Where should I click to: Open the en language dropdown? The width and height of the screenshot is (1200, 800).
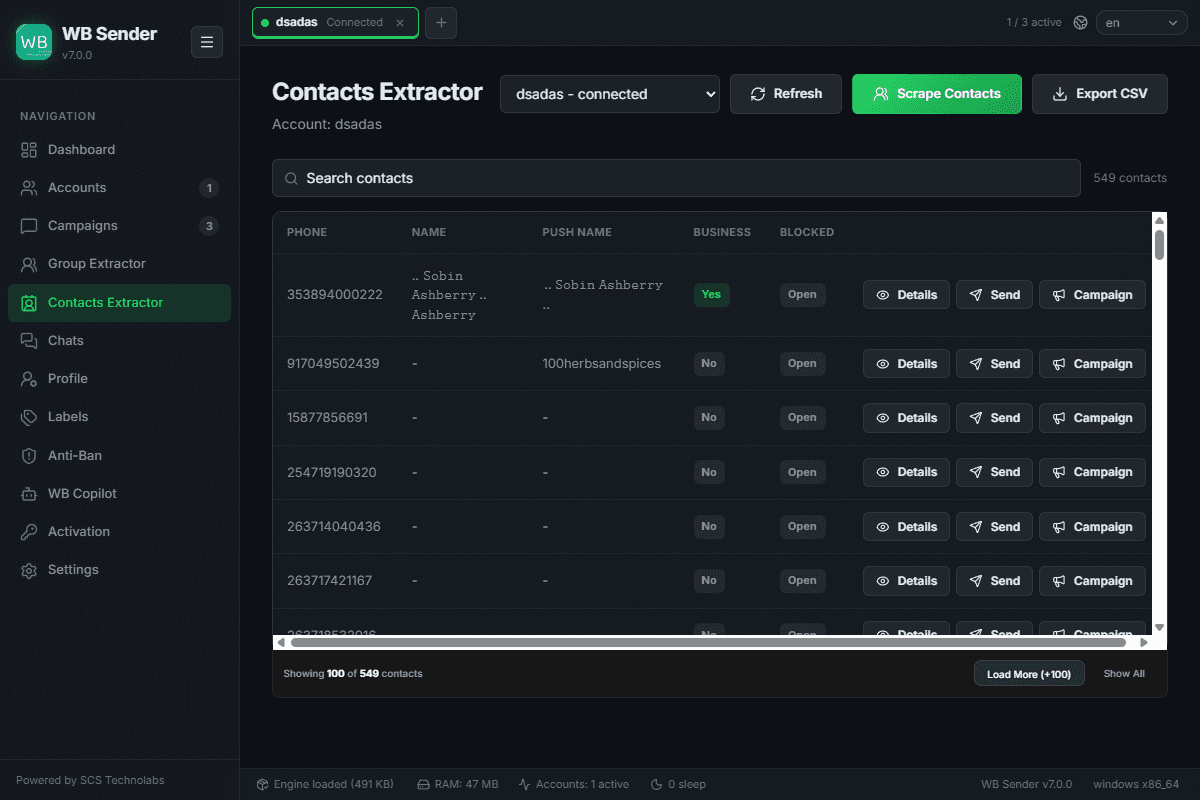tap(1142, 23)
